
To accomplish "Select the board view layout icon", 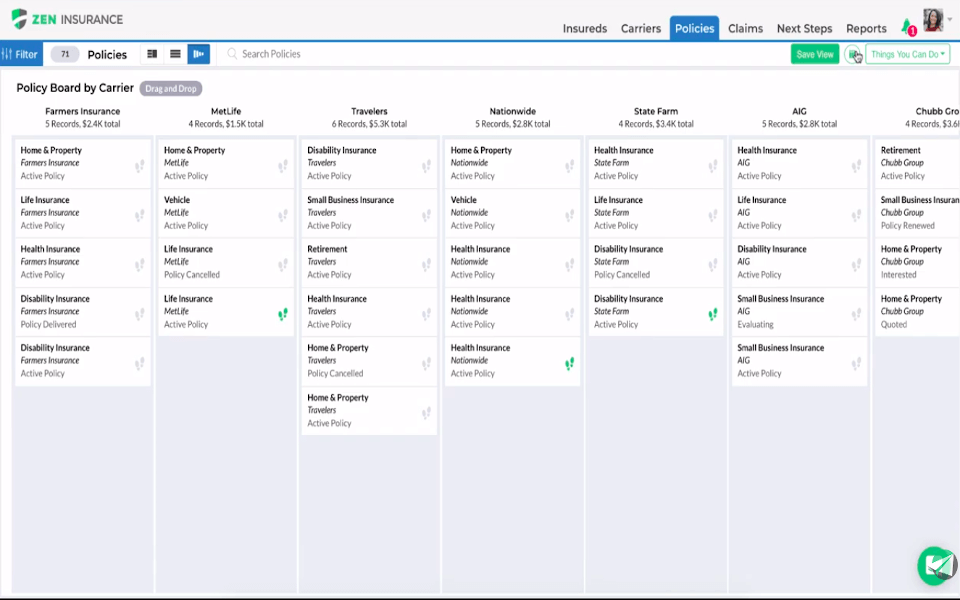I will (x=198, y=54).
